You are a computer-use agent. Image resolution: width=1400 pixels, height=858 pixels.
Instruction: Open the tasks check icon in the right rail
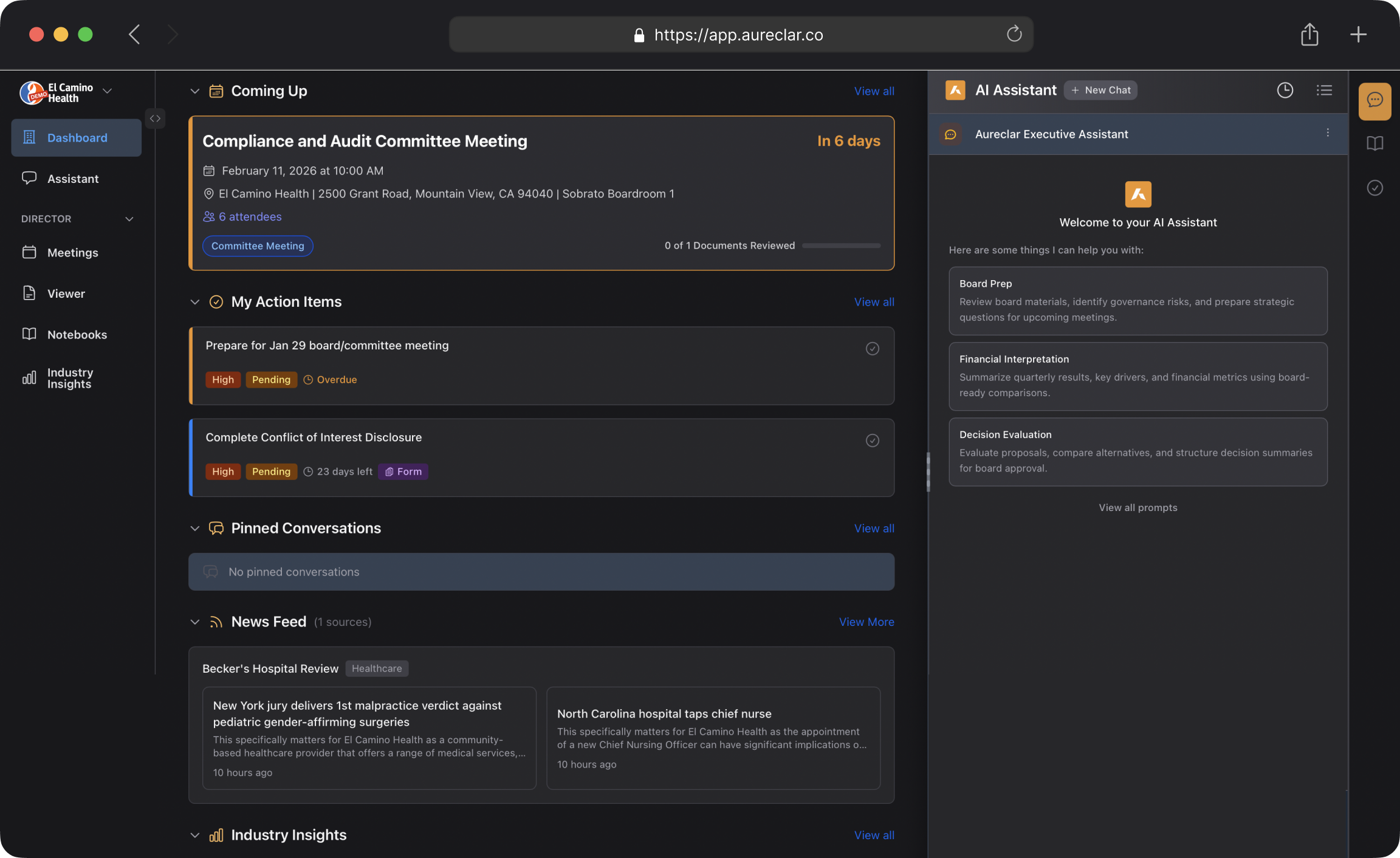point(1375,188)
